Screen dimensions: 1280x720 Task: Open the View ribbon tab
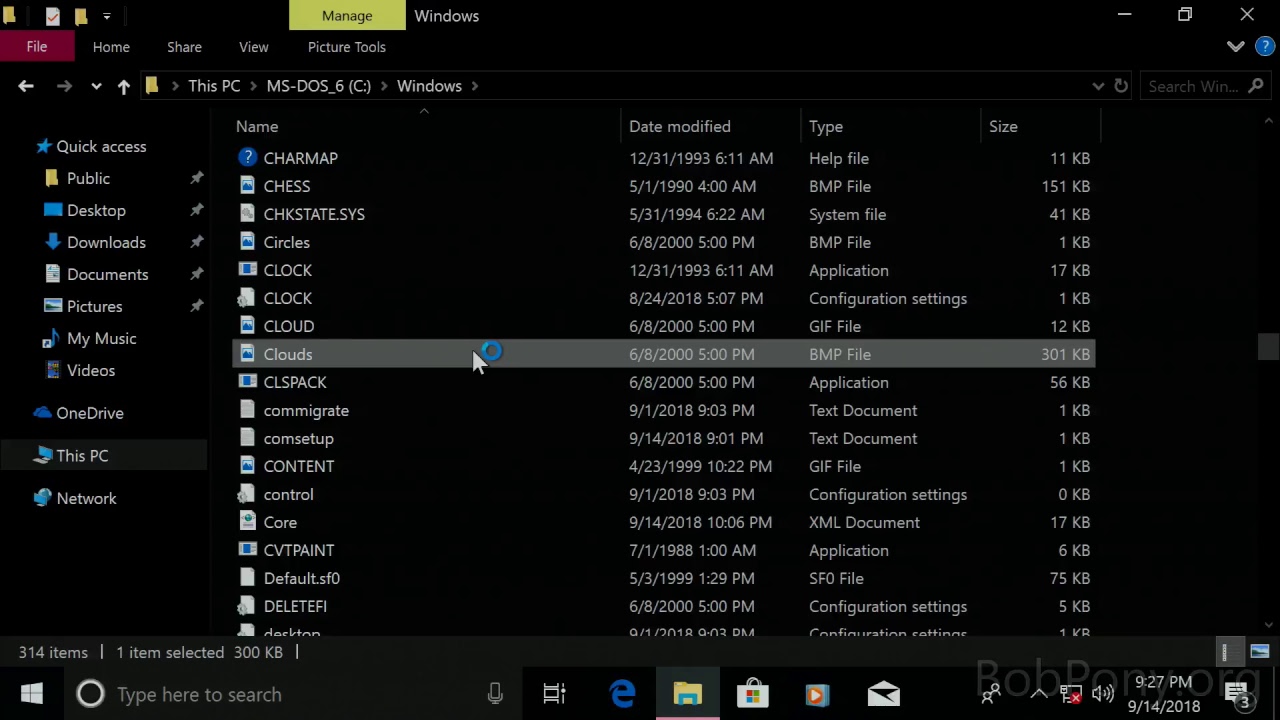pyautogui.click(x=254, y=47)
